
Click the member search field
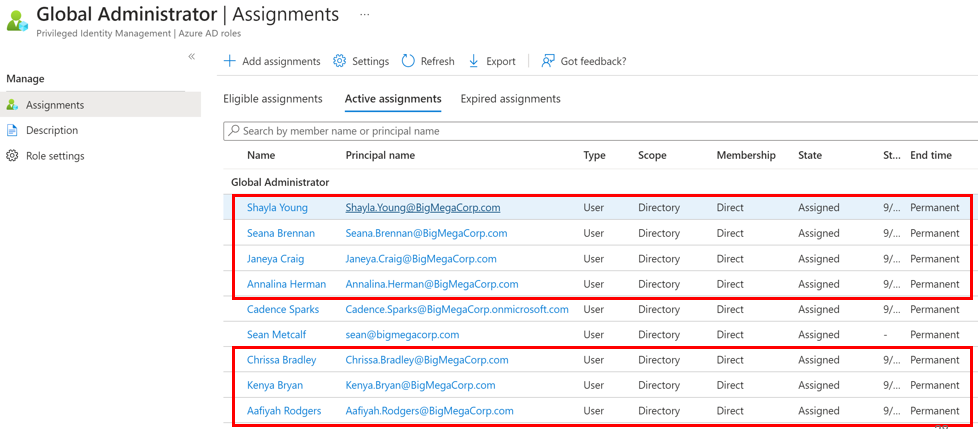[x=600, y=131]
